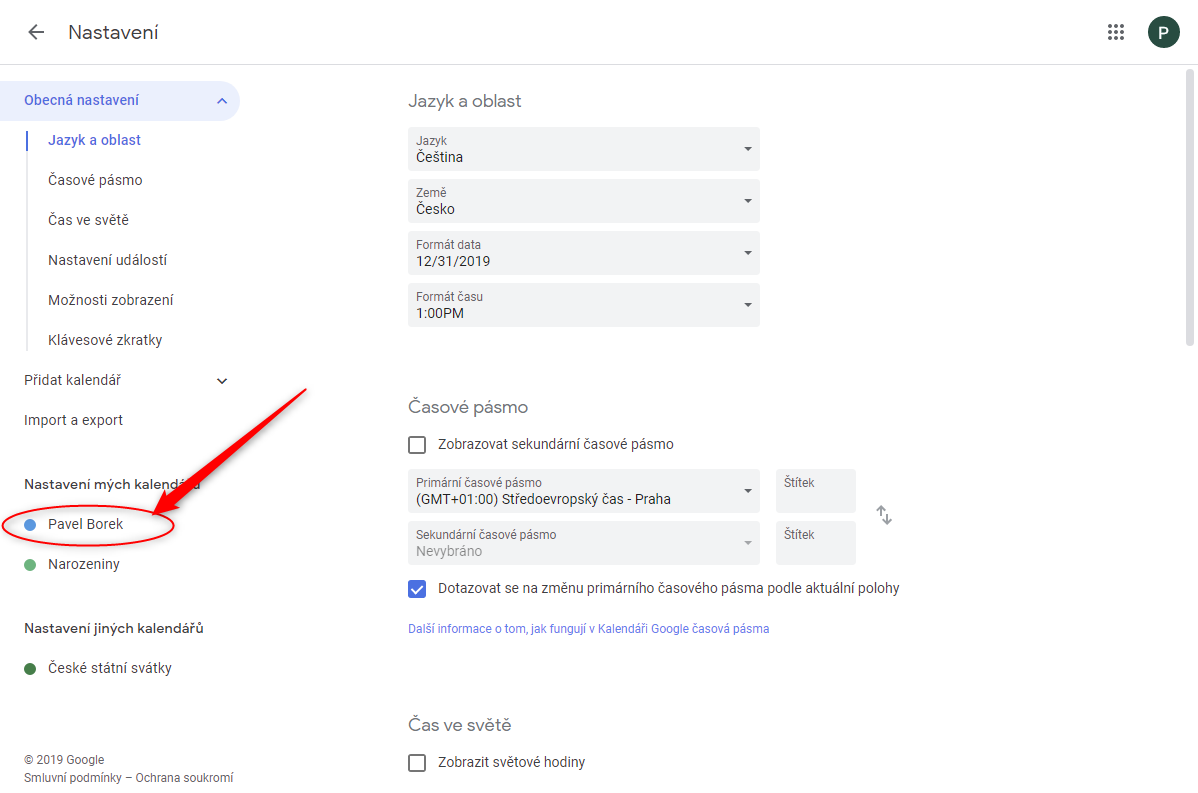Viewport: 1198px width, 793px height.
Task: Click the dark green dot of České státní svátky
Action: [30, 668]
